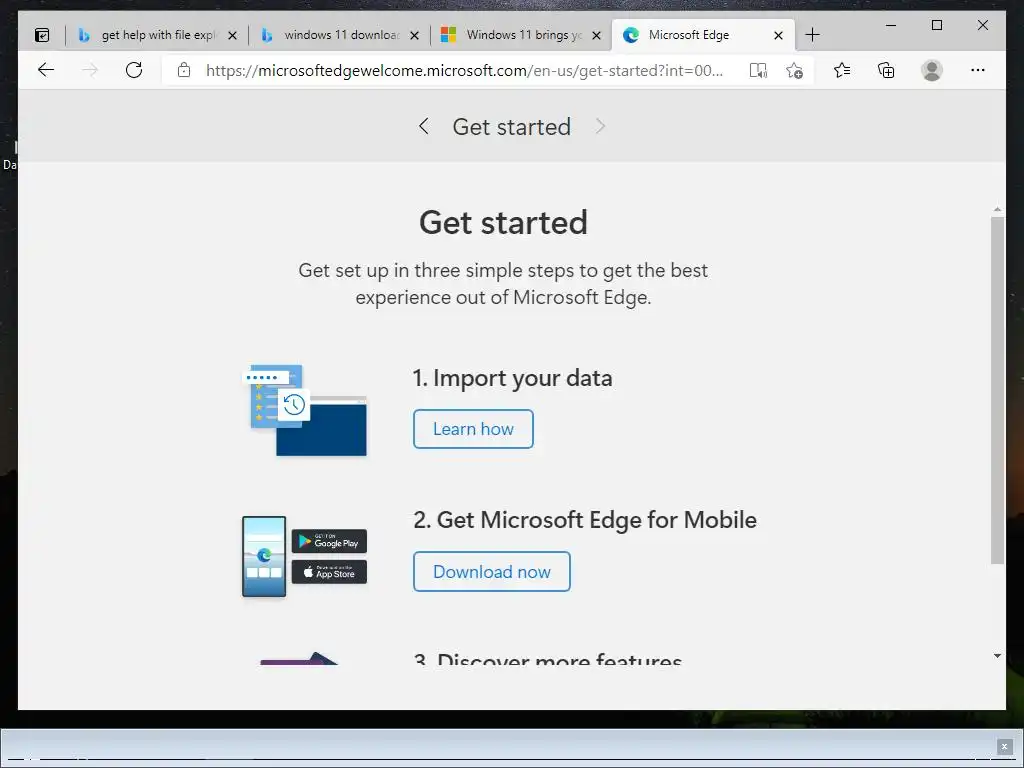Image resolution: width=1024 pixels, height=768 pixels.
Task: Click the mobile phone Edge illustration
Action: coord(264,556)
